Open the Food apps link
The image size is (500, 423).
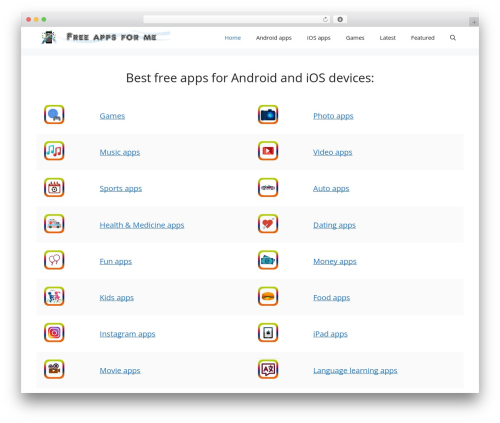tap(331, 298)
